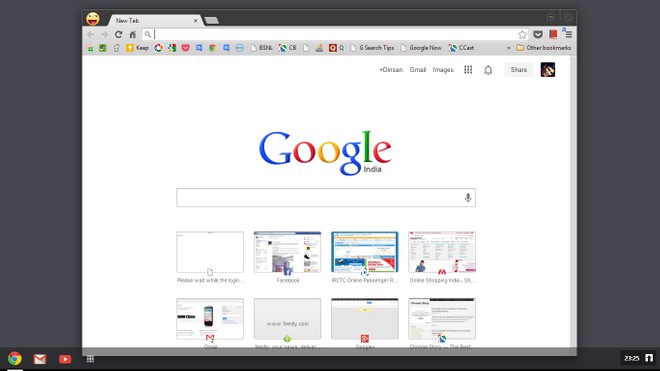Image resolution: width=660 pixels, height=371 pixels.
Task: Open the red Q bookmark
Action: 336,48
